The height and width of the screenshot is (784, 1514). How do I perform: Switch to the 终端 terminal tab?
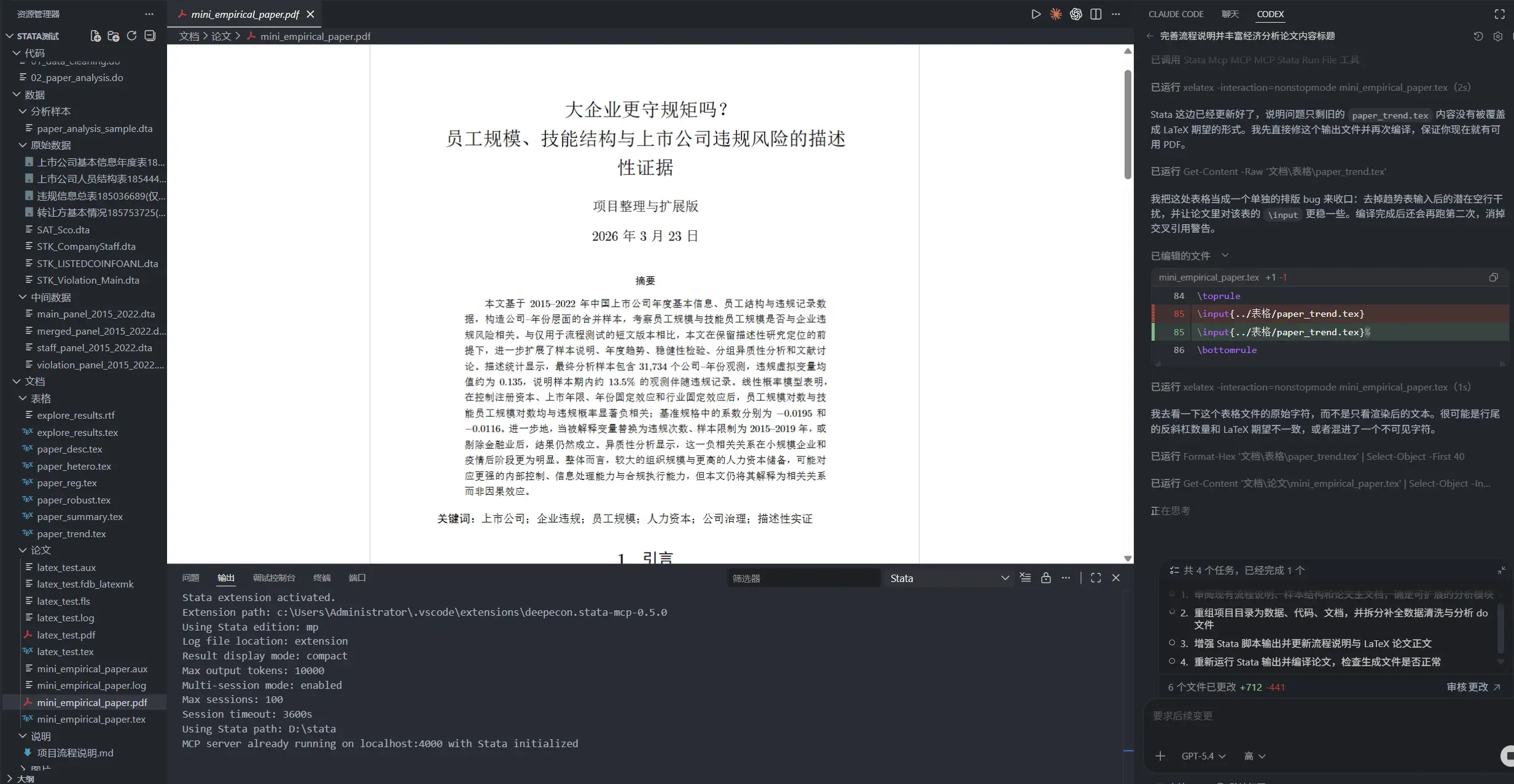pyautogui.click(x=321, y=578)
